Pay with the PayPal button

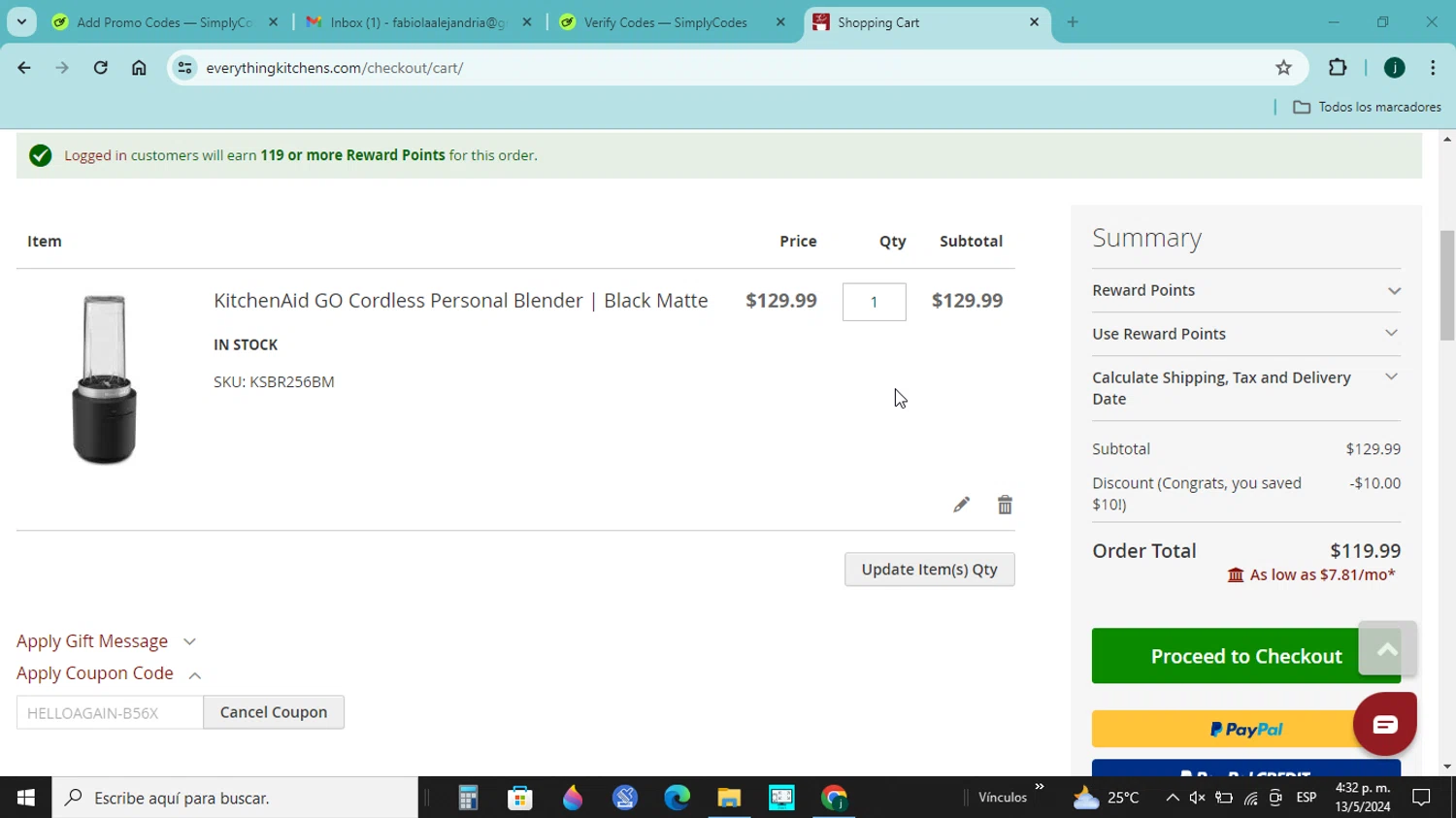(1246, 730)
